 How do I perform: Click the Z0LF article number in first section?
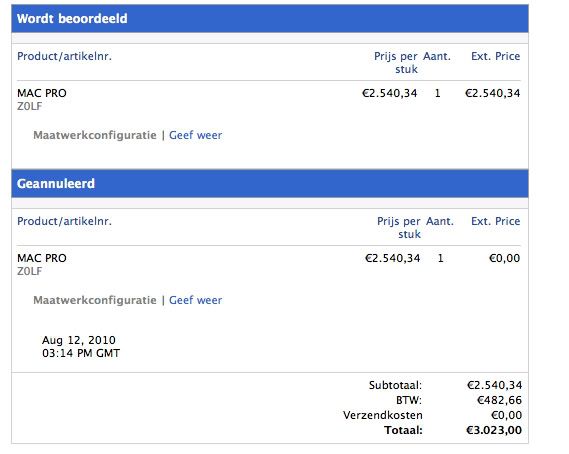coord(29,106)
